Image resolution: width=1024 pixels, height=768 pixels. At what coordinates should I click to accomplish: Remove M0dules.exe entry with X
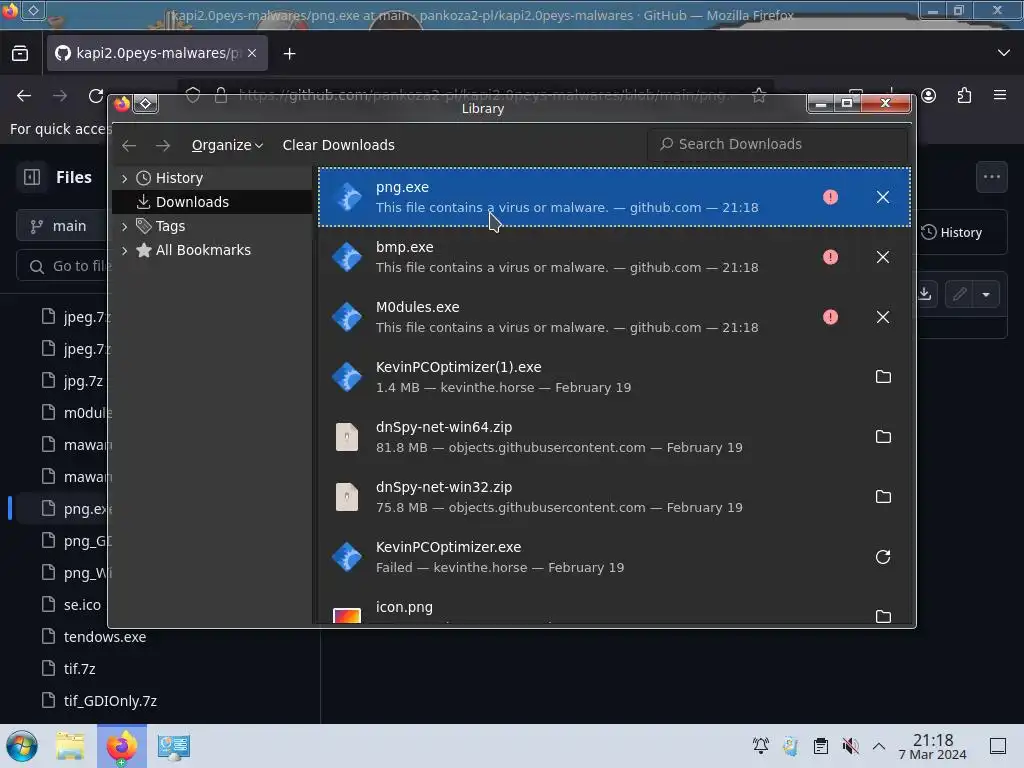(x=882, y=317)
